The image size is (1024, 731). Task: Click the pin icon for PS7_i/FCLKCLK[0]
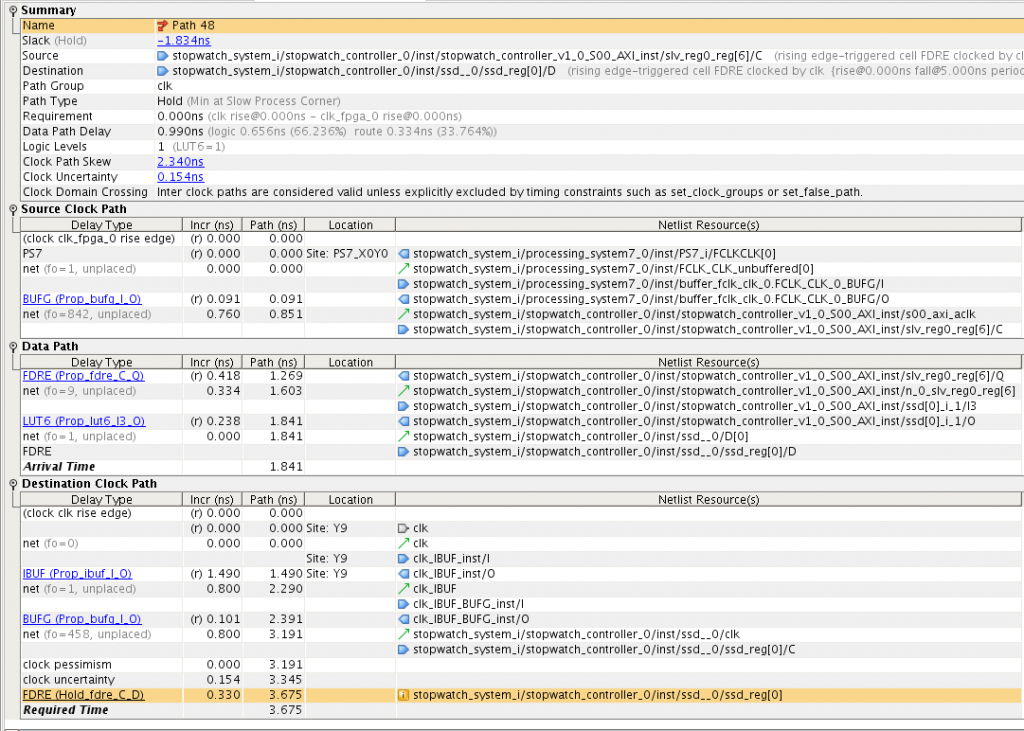404,255
